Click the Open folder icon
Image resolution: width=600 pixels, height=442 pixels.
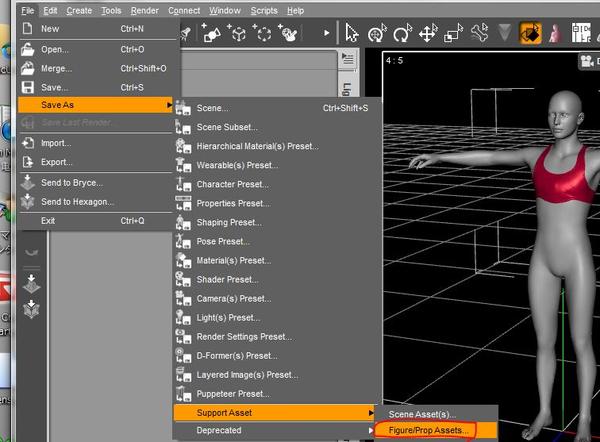28,49
